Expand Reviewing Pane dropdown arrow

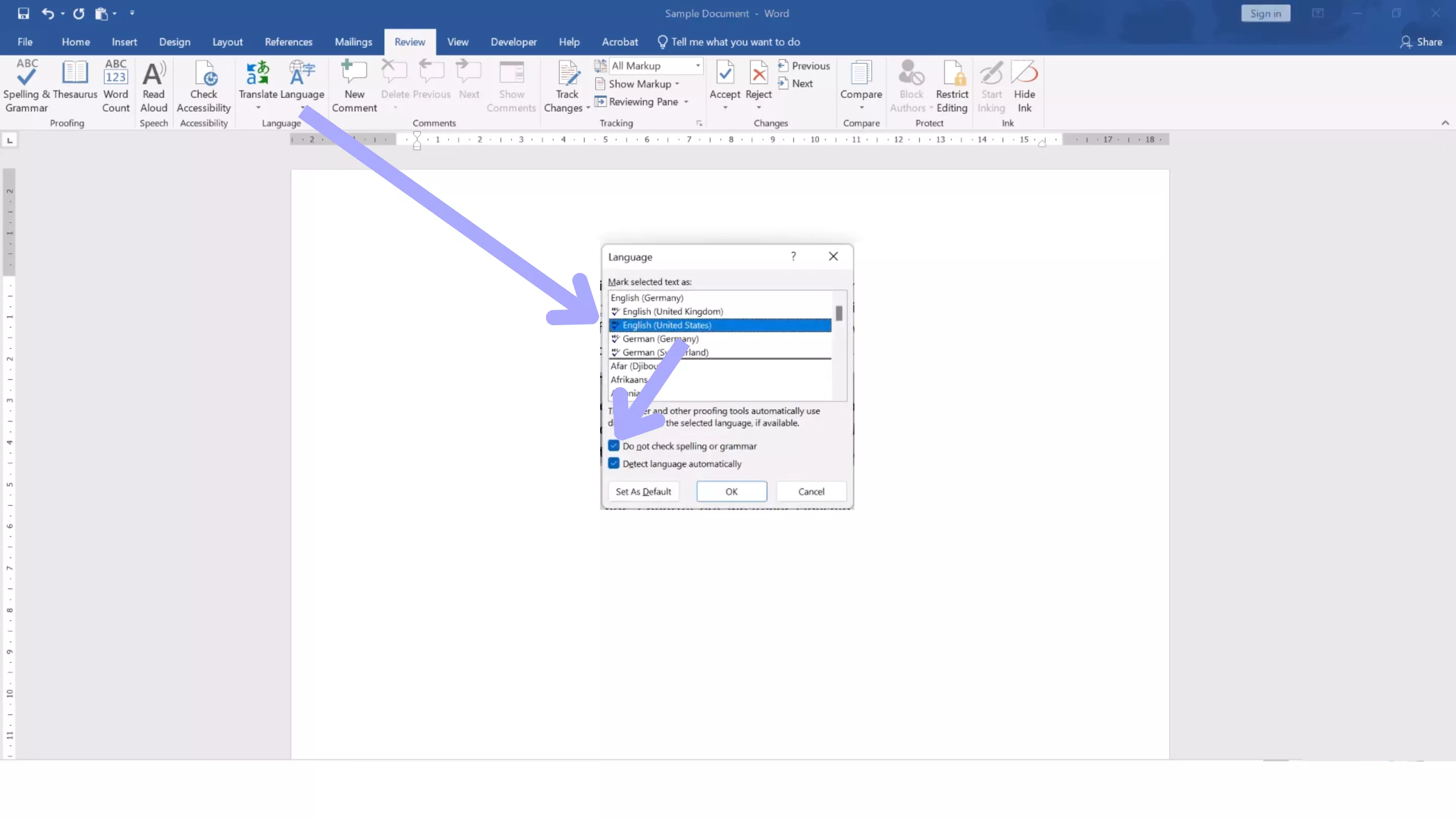point(686,102)
